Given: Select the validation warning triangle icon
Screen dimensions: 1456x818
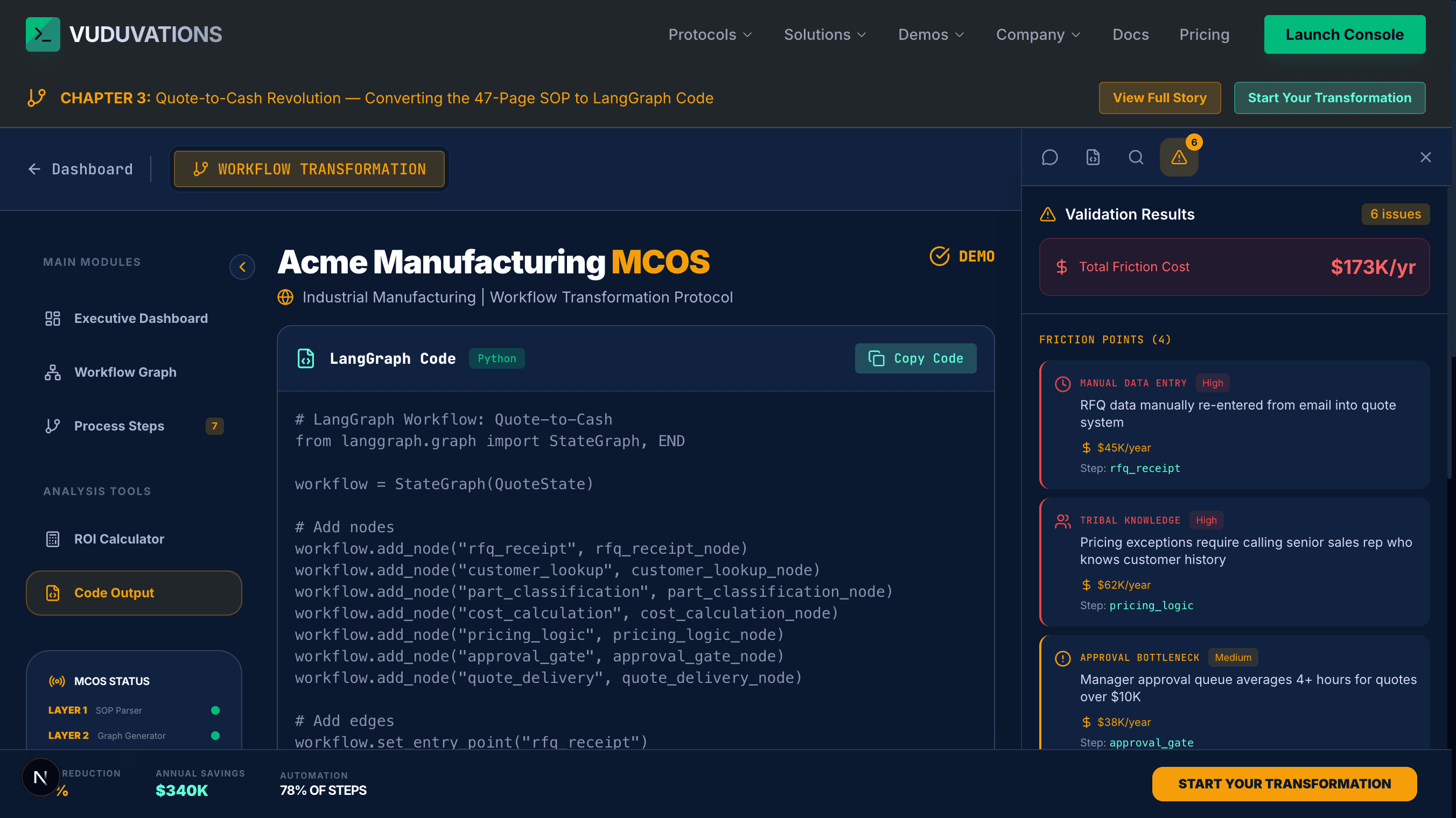Looking at the screenshot, I should click(x=1179, y=157).
